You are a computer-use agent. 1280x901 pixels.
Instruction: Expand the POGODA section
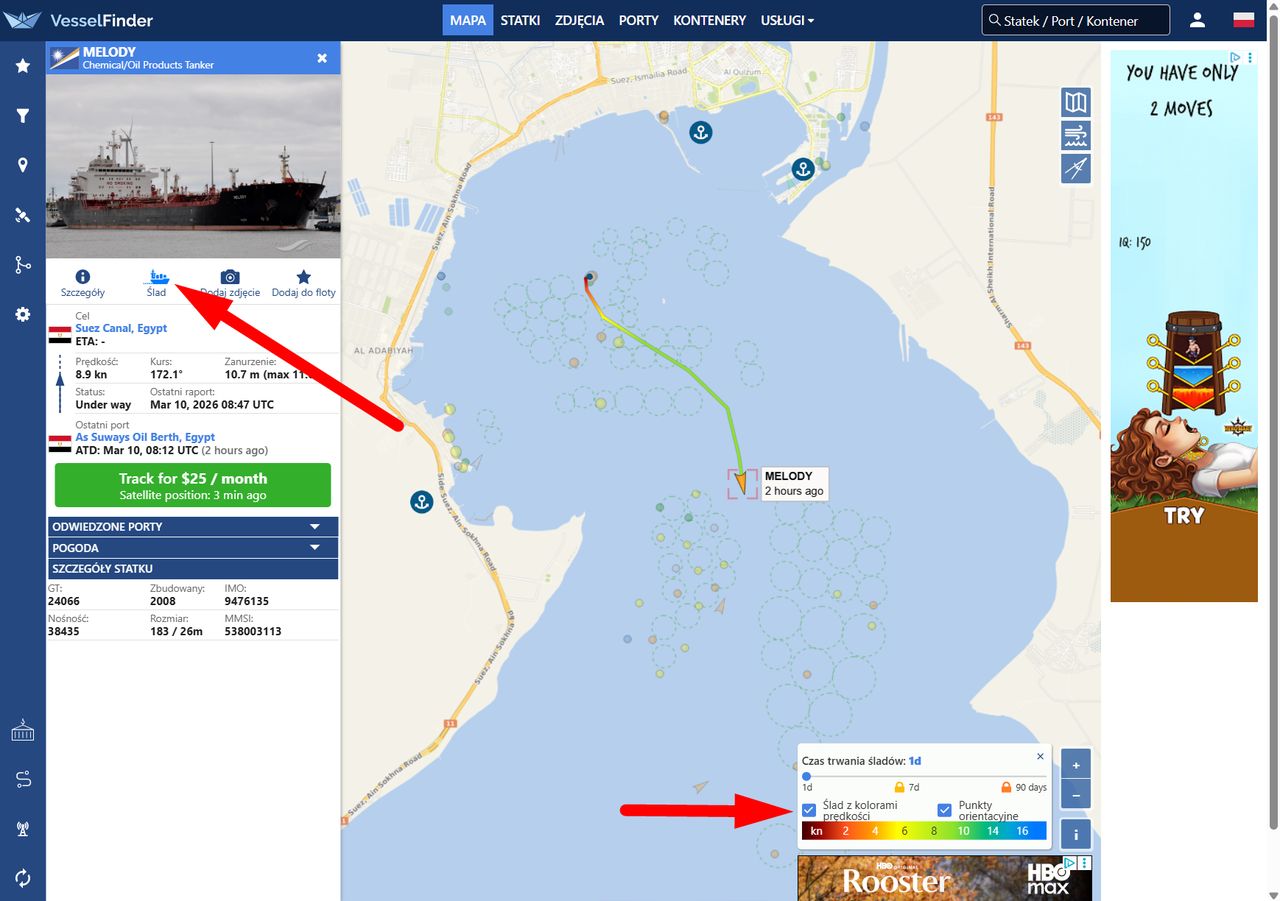[193, 548]
